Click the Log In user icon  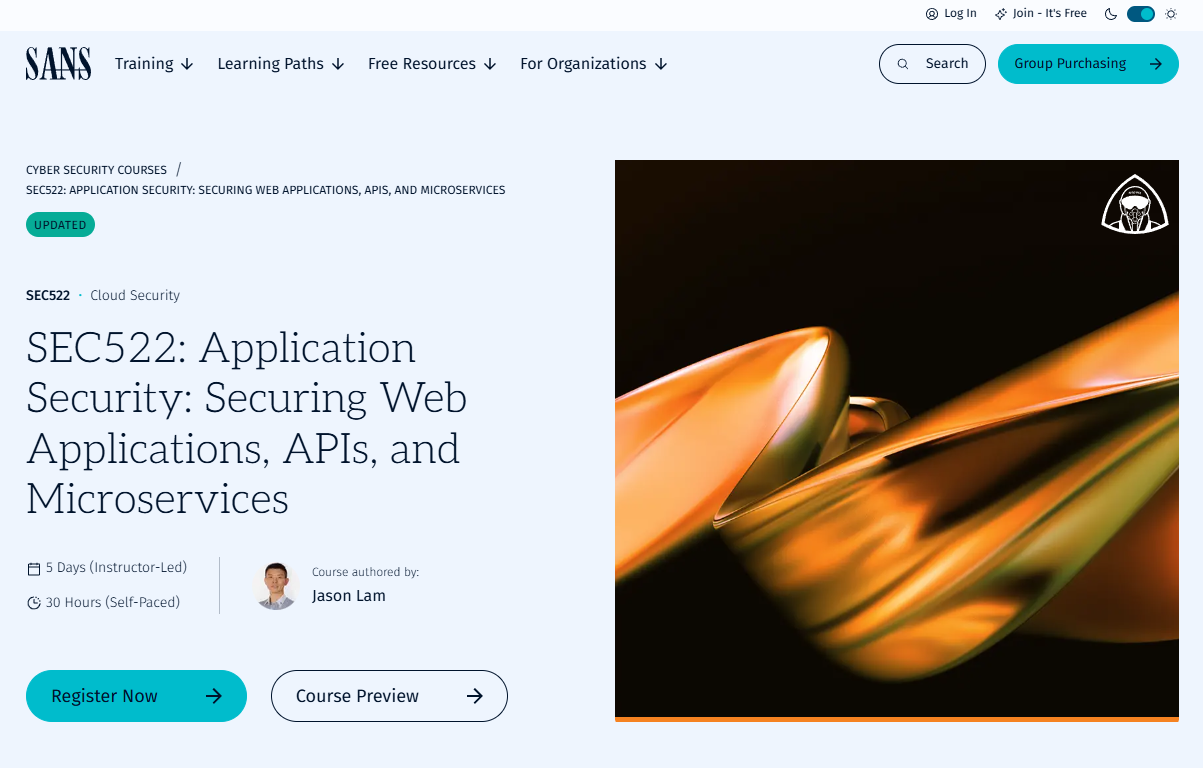pos(932,14)
